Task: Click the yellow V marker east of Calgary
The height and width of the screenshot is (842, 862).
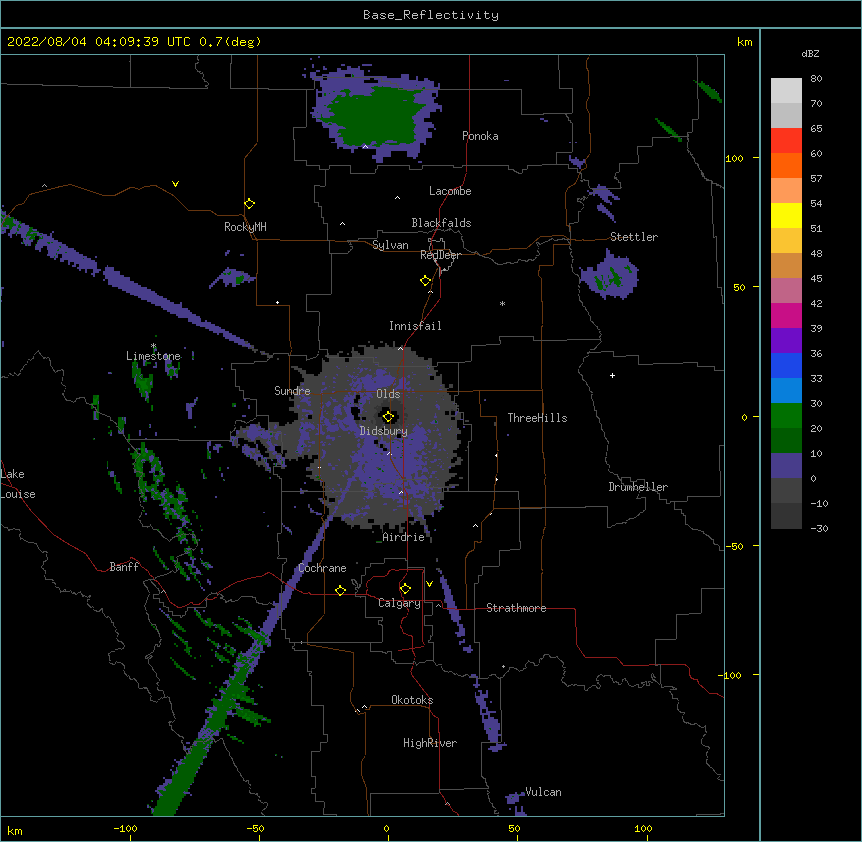Action: [429, 584]
